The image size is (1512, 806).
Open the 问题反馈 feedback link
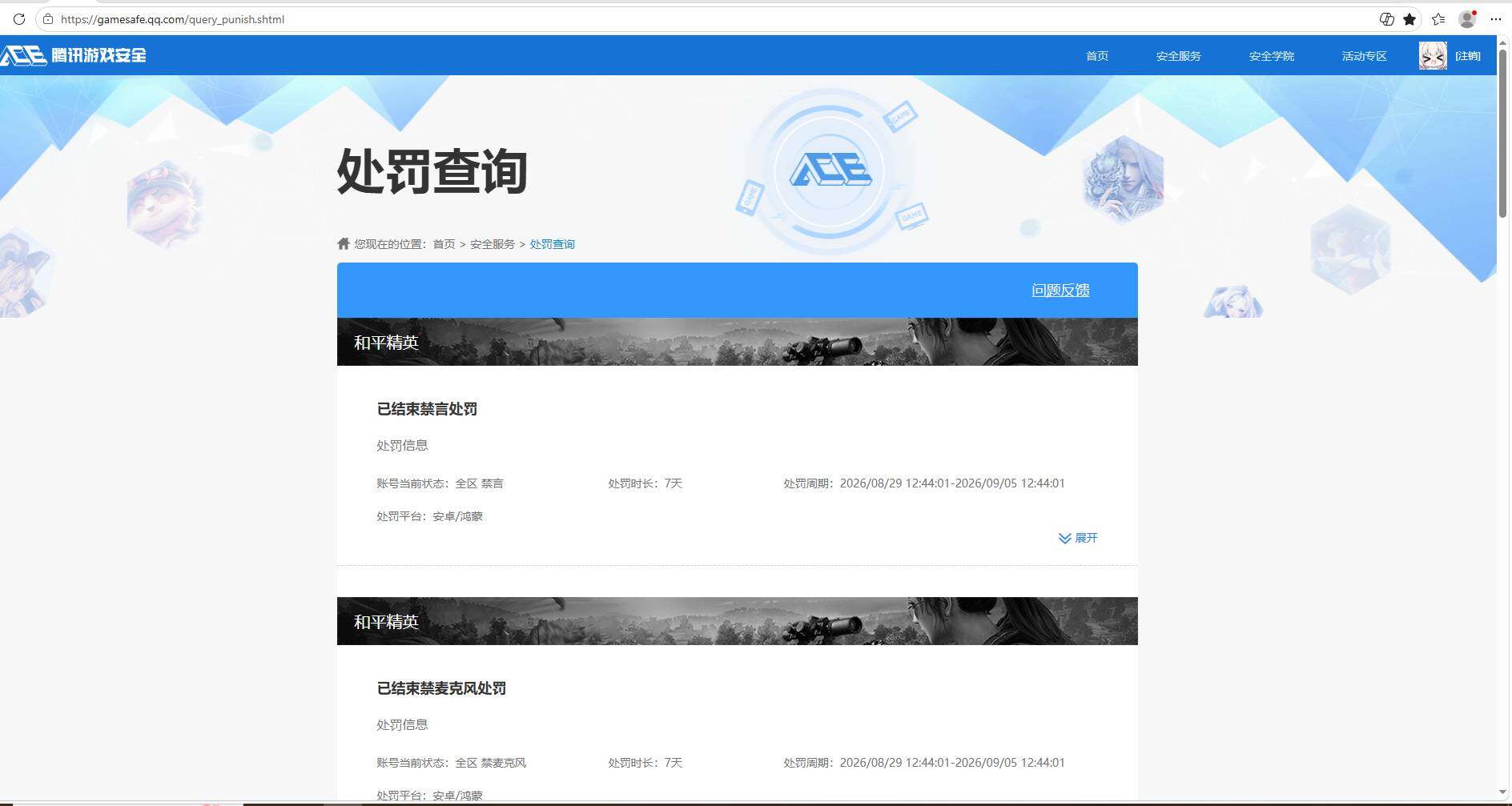coord(1060,291)
